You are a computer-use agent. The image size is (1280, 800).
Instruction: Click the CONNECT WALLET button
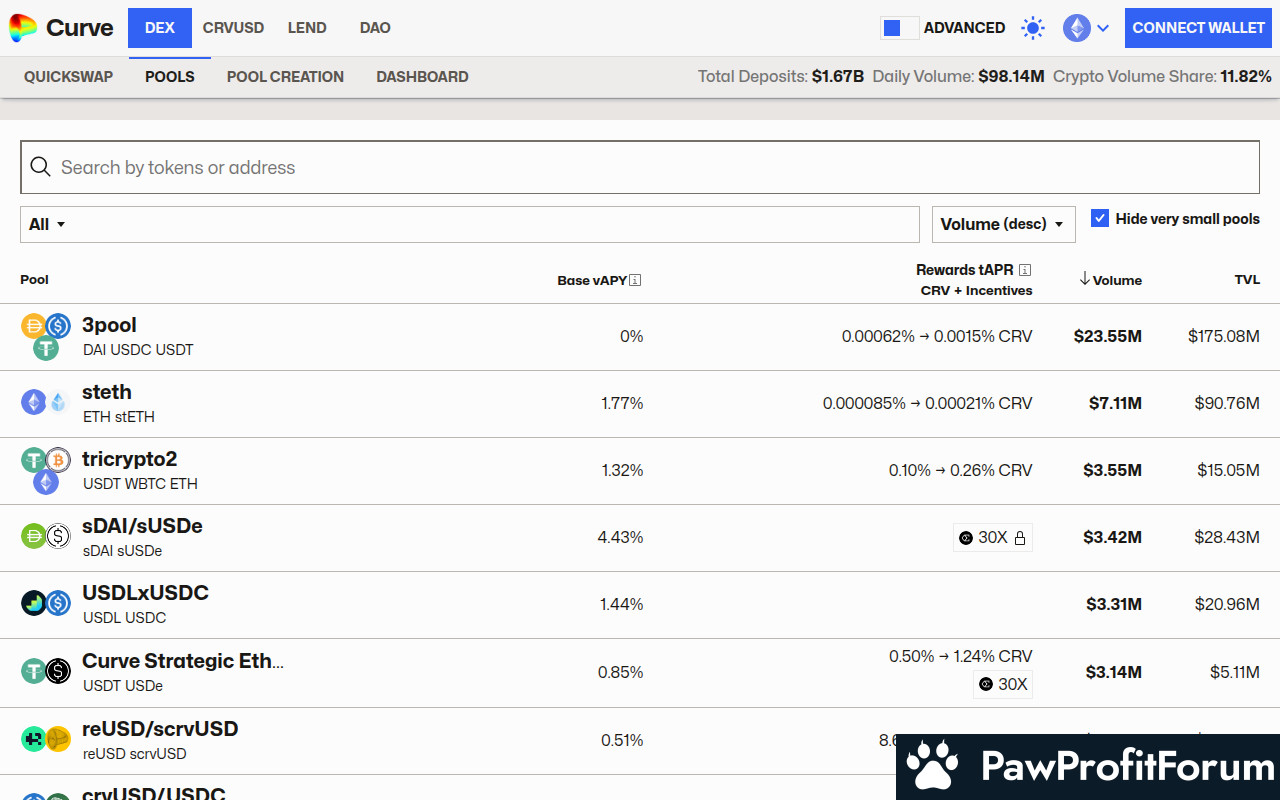click(1199, 28)
